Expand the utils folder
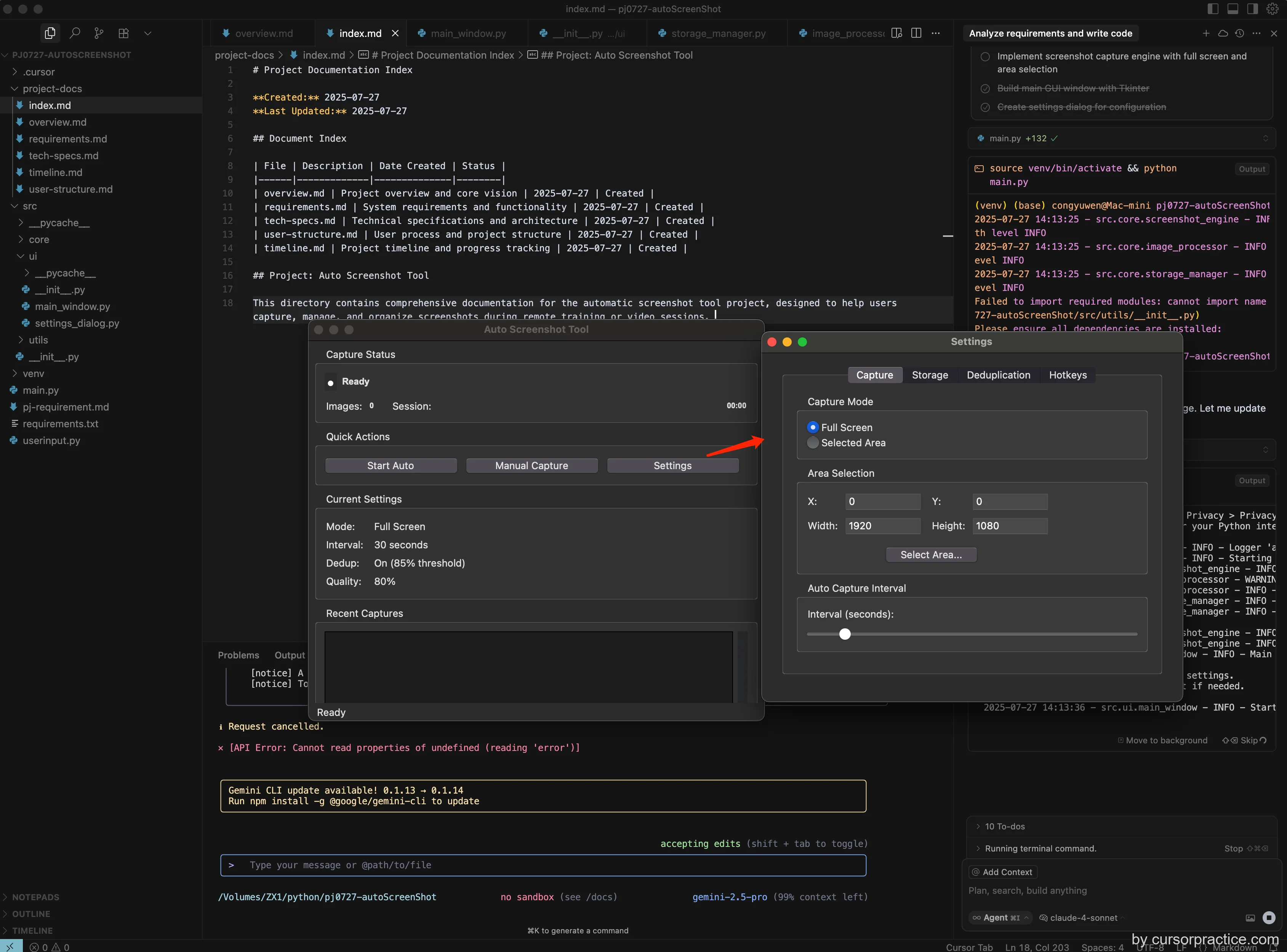Image resolution: width=1287 pixels, height=952 pixels. (38, 339)
